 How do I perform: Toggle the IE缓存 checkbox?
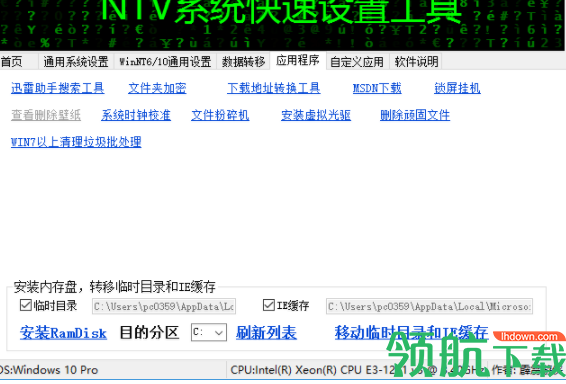[x=269, y=305]
